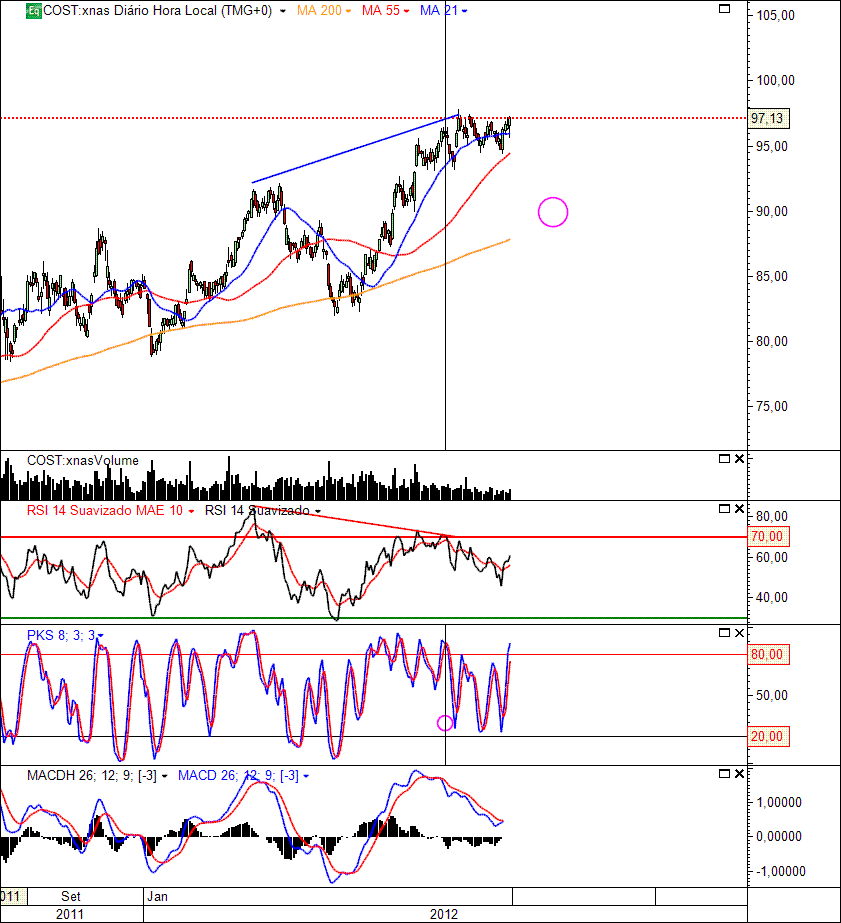Maximize the MACD indicator panel
The image size is (841, 923).
coord(724,773)
